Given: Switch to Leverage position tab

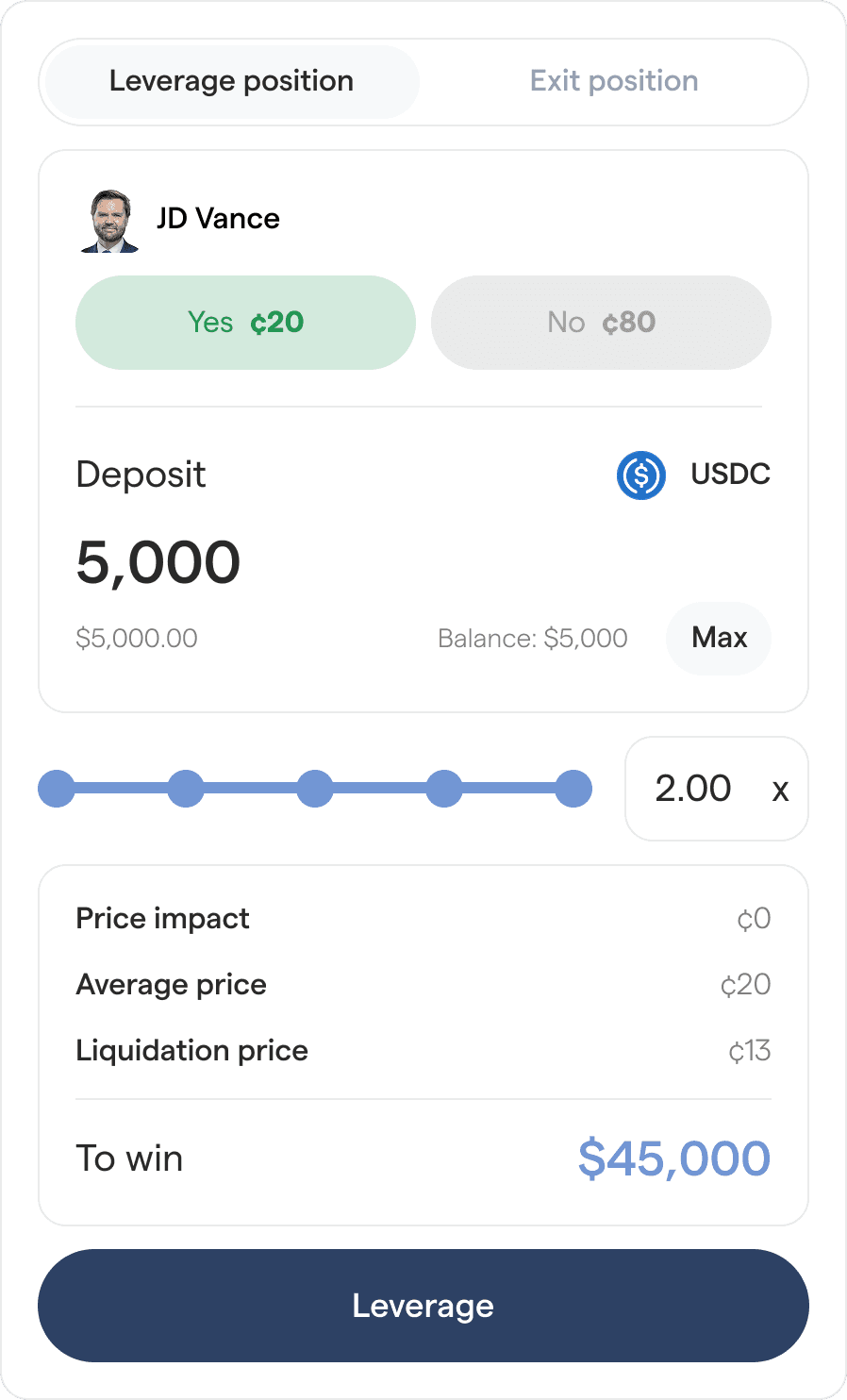Looking at the screenshot, I should point(231,82).
